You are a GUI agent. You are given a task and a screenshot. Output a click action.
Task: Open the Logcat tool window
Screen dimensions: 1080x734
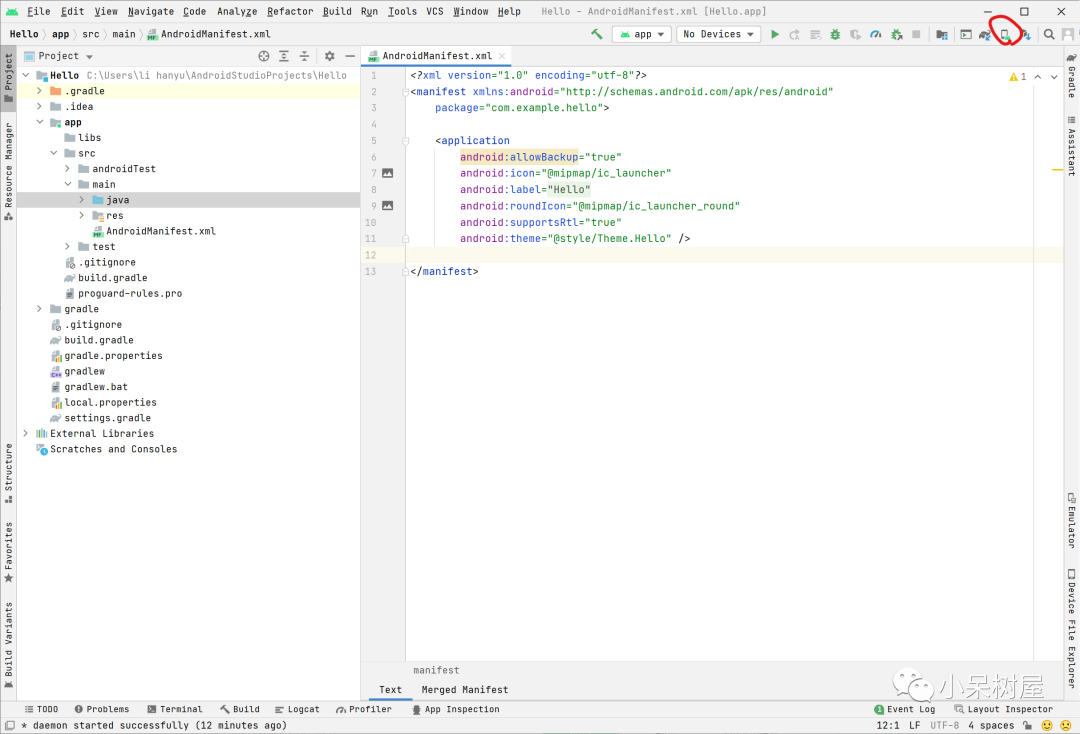point(296,709)
